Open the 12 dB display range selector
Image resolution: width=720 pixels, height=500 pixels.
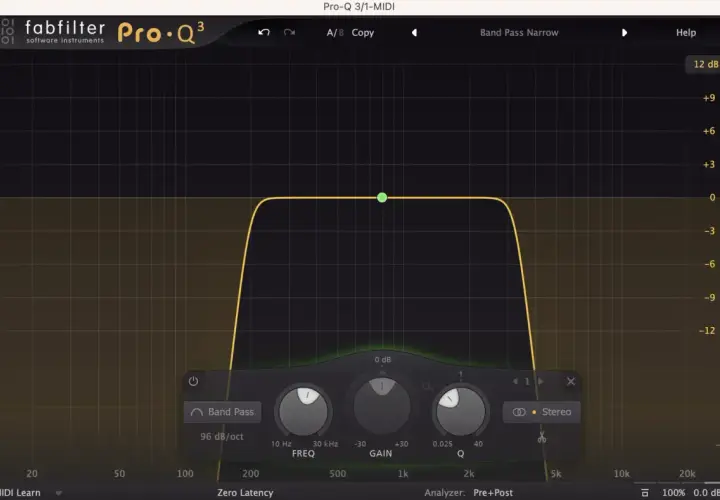[704, 64]
